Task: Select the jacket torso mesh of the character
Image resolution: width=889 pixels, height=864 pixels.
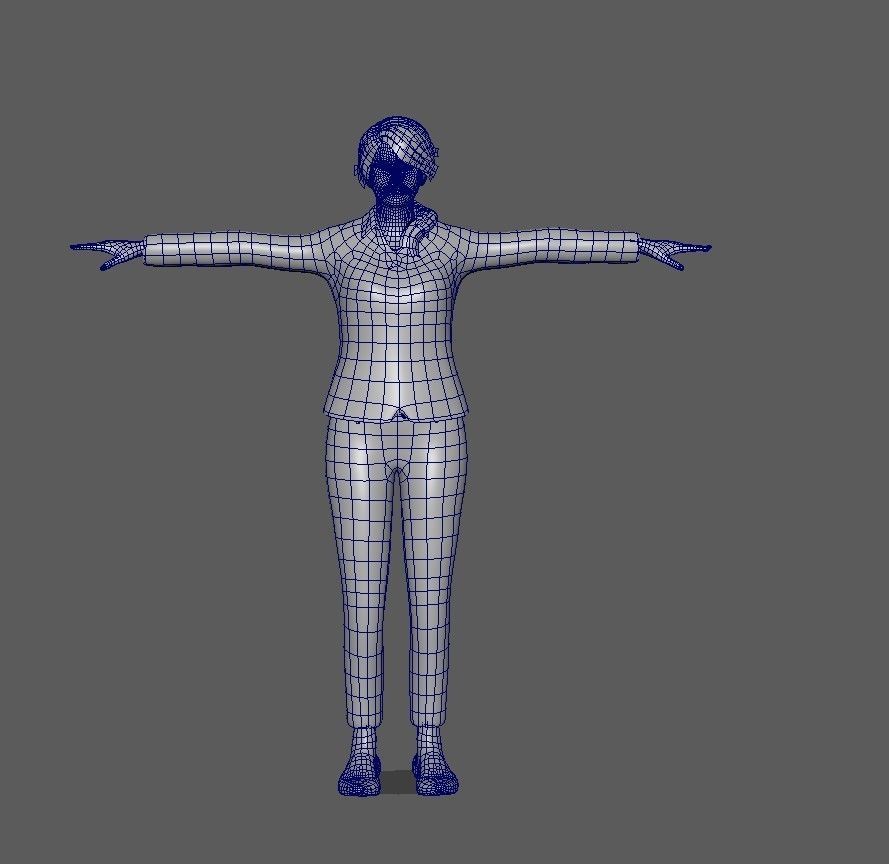Action: (397, 334)
